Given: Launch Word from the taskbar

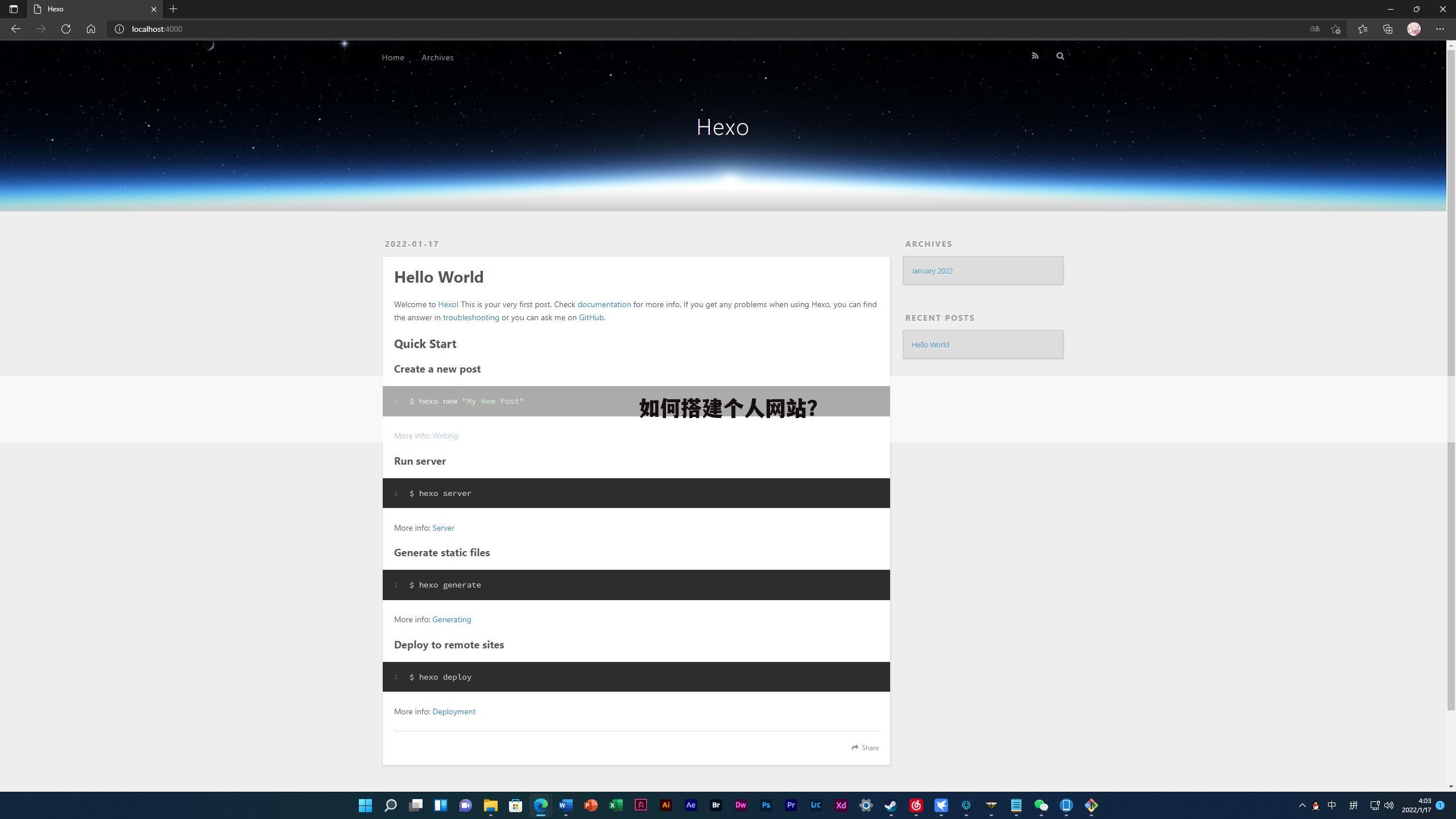Looking at the screenshot, I should pos(565,805).
